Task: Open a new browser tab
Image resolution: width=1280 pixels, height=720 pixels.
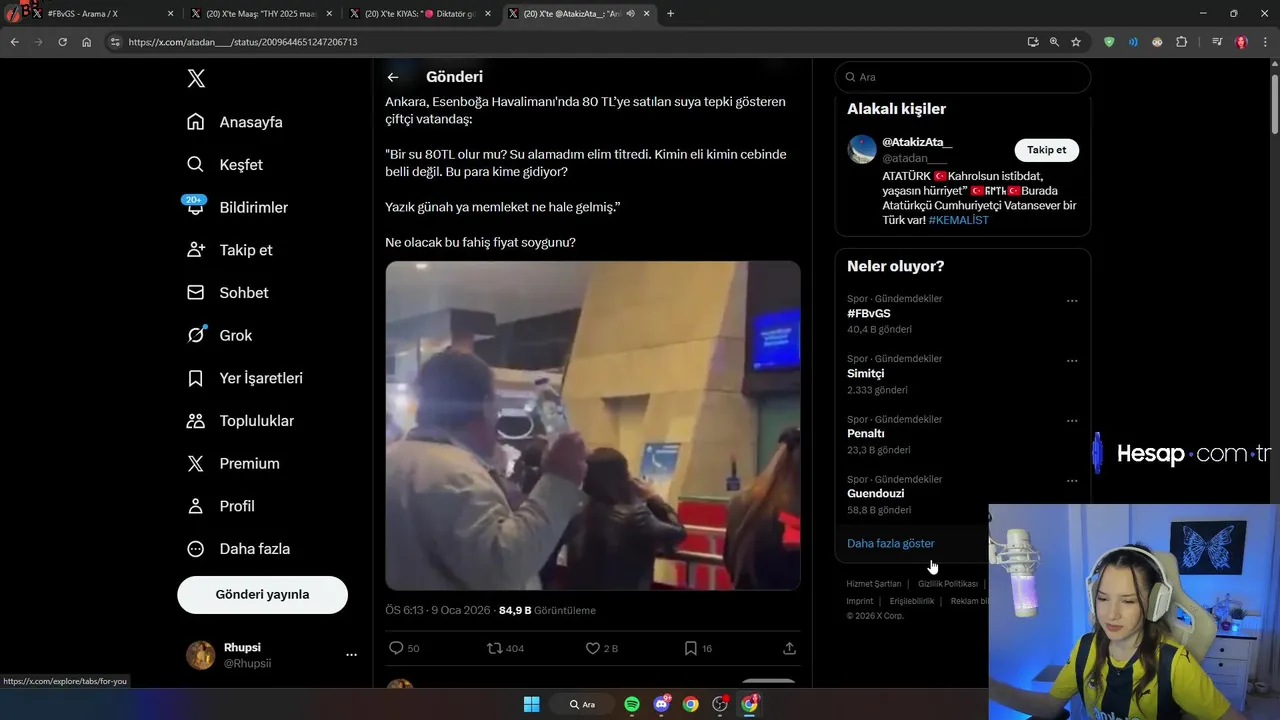Action: 670,14
